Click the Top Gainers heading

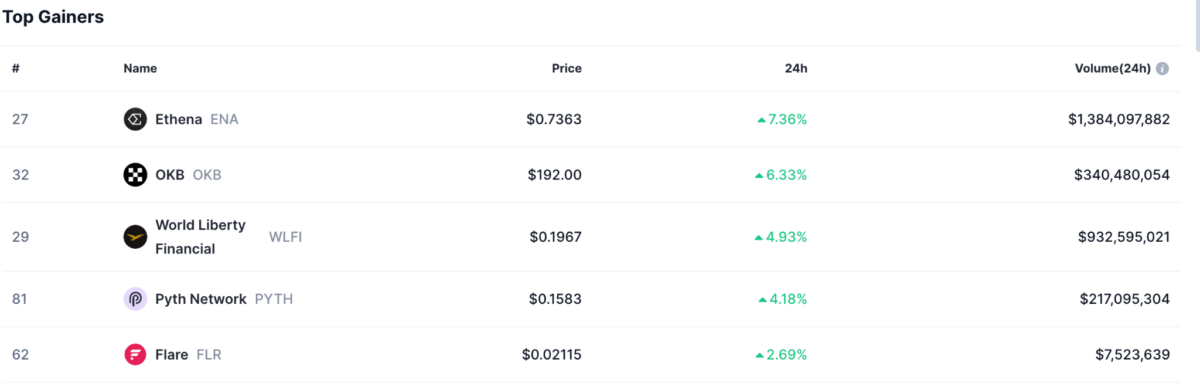click(x=53, y=17)
